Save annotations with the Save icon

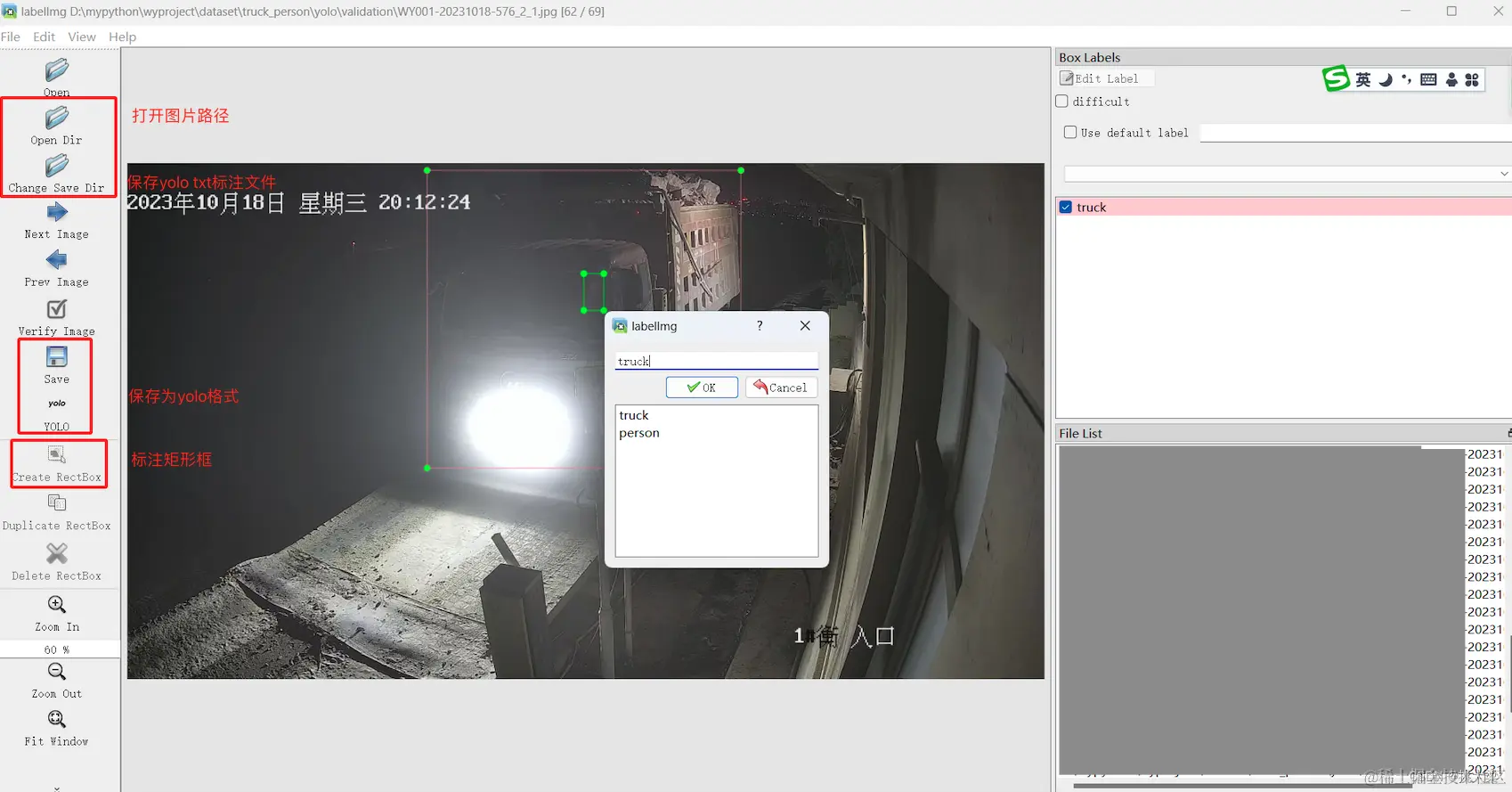pyautogui.click(x=57, y=356)
